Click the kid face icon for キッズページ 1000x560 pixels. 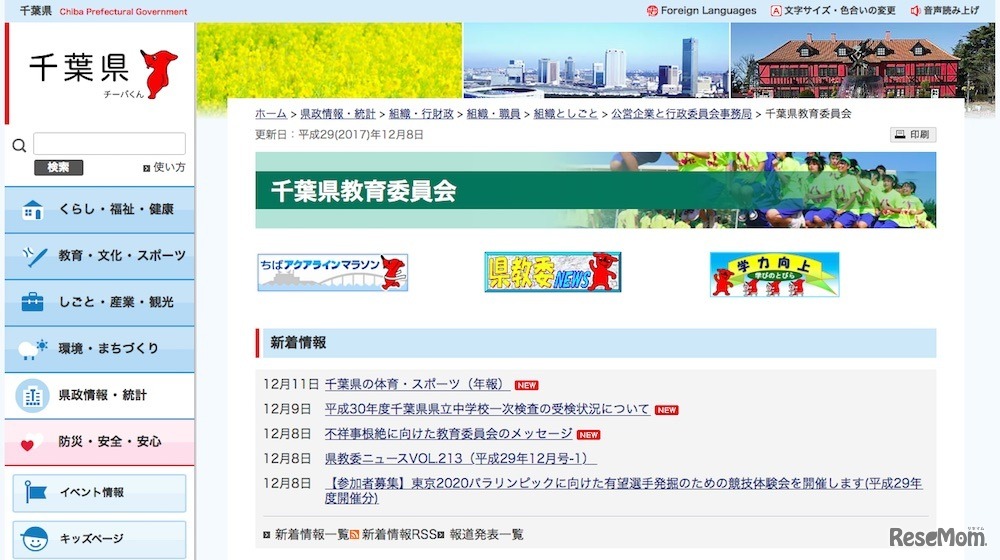click(34, 539)
